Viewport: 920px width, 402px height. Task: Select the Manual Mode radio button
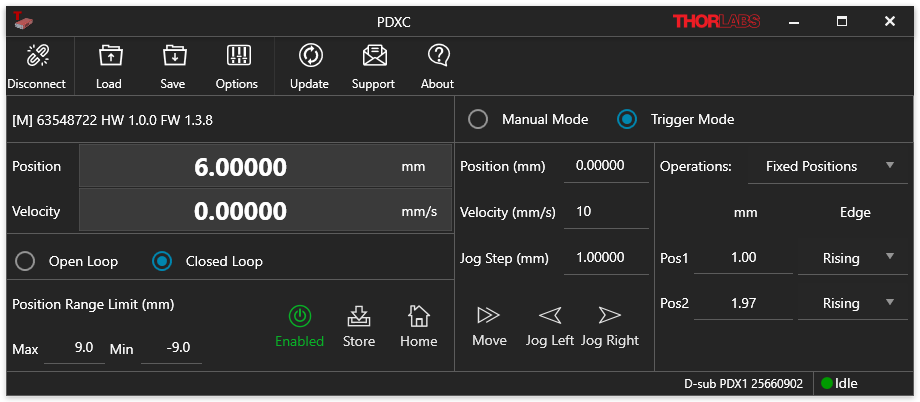point(479,120)
